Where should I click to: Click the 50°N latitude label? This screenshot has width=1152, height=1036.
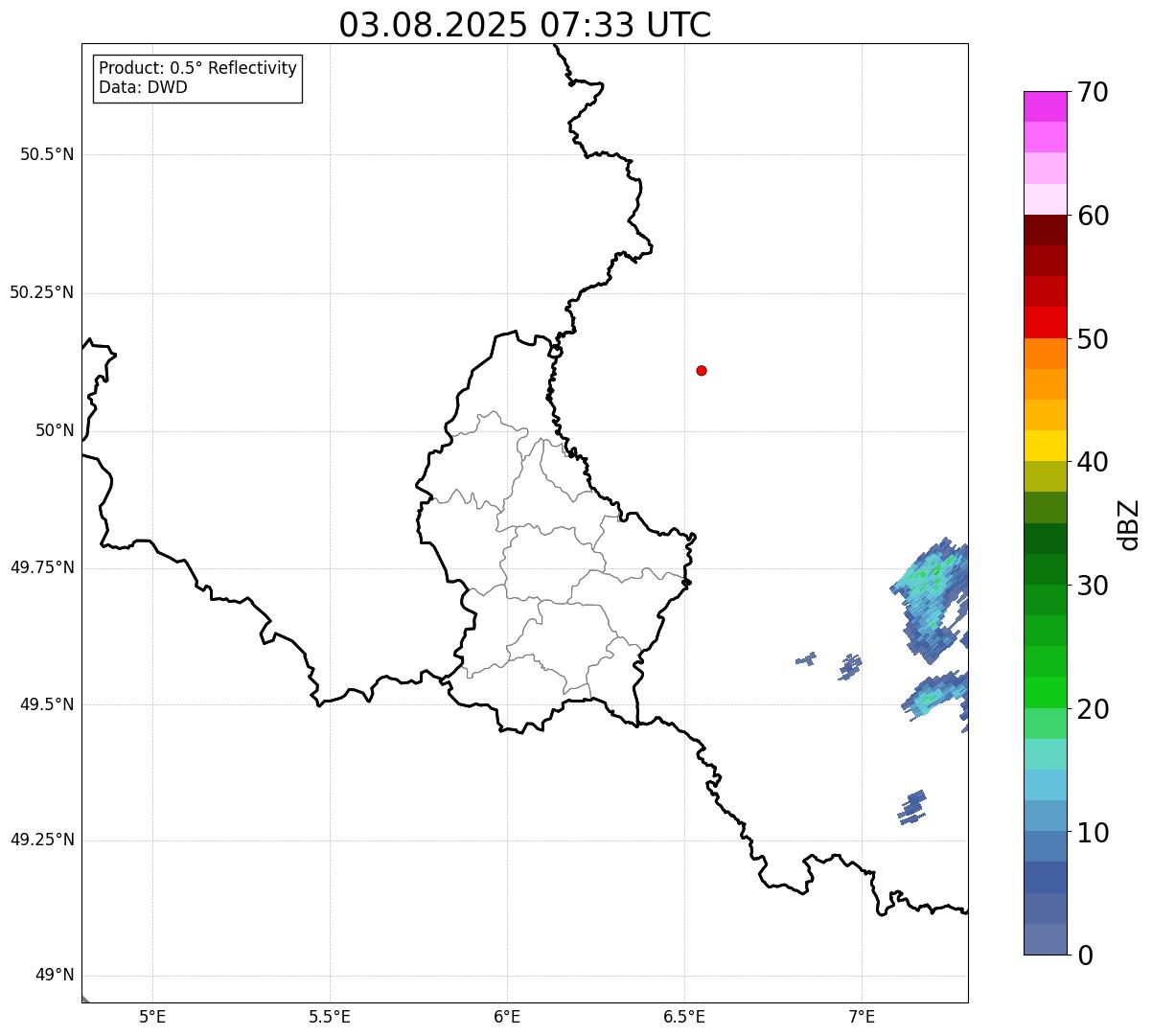coord(55,430)
